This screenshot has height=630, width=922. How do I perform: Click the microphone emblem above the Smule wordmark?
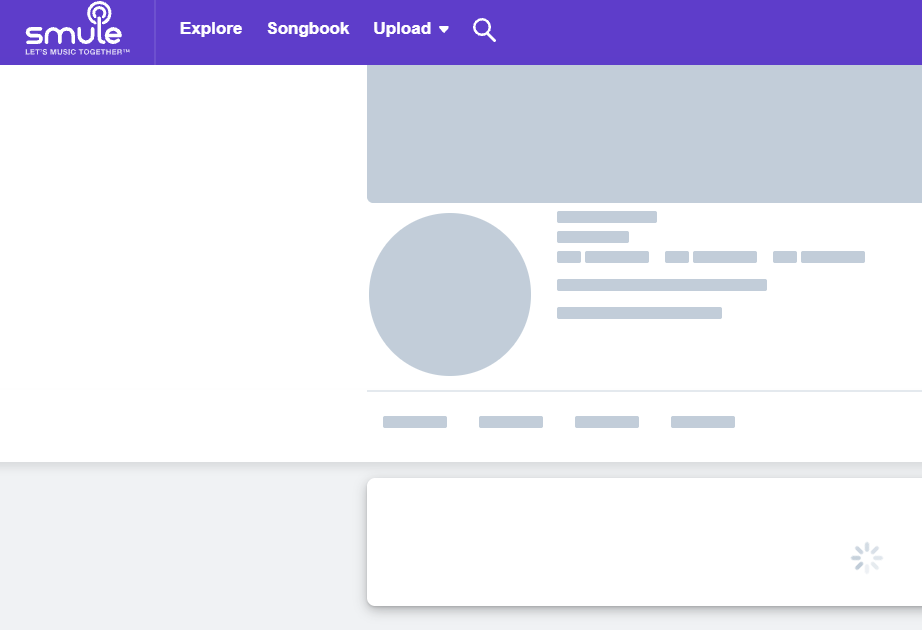coord(99,14)
